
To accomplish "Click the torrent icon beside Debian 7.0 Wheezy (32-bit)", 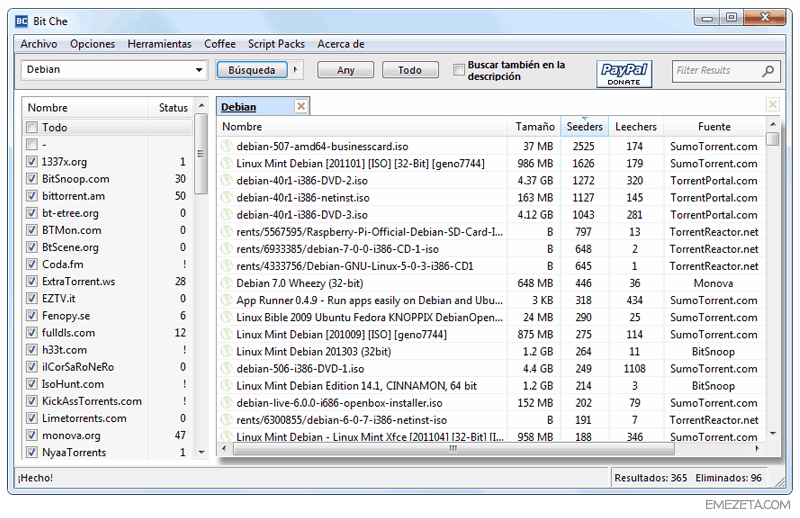I will (x=227, y=283).
